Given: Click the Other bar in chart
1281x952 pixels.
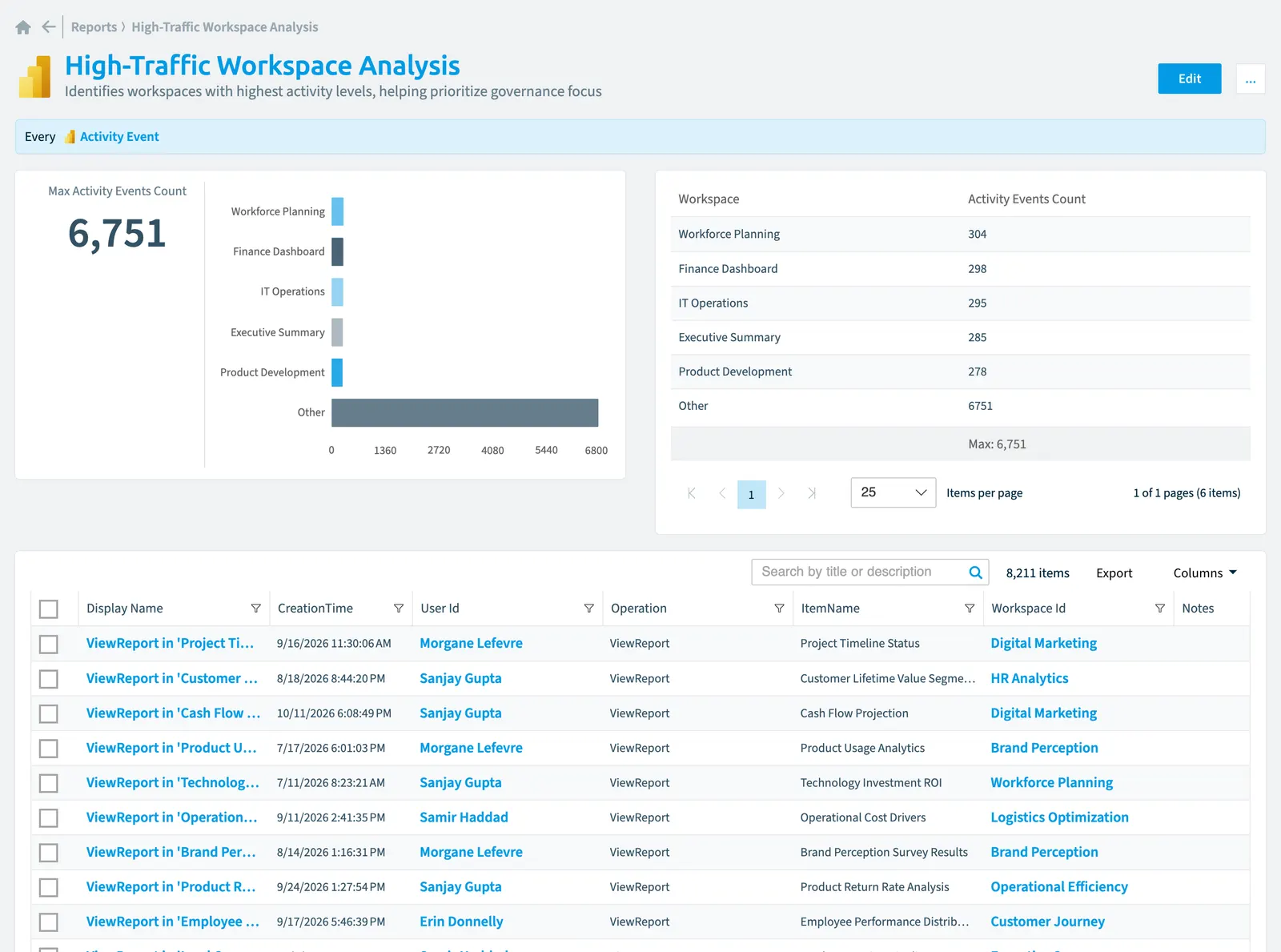Looking at the screenshot, I should click(x=464, y=412).
